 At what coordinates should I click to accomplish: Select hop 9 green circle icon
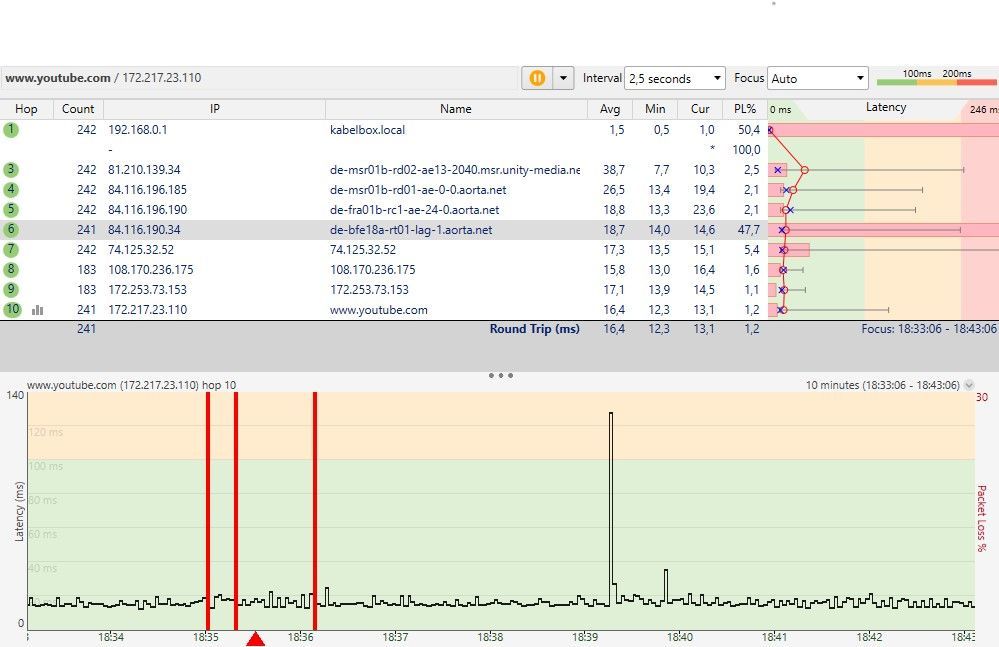coord(11,290)
